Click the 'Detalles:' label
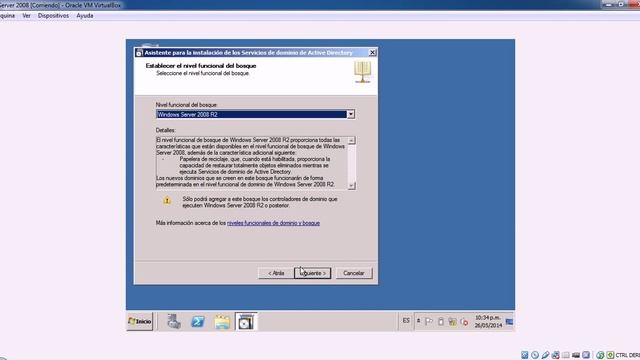The height and width of the screenshot is (360, 640). [165, 130]
